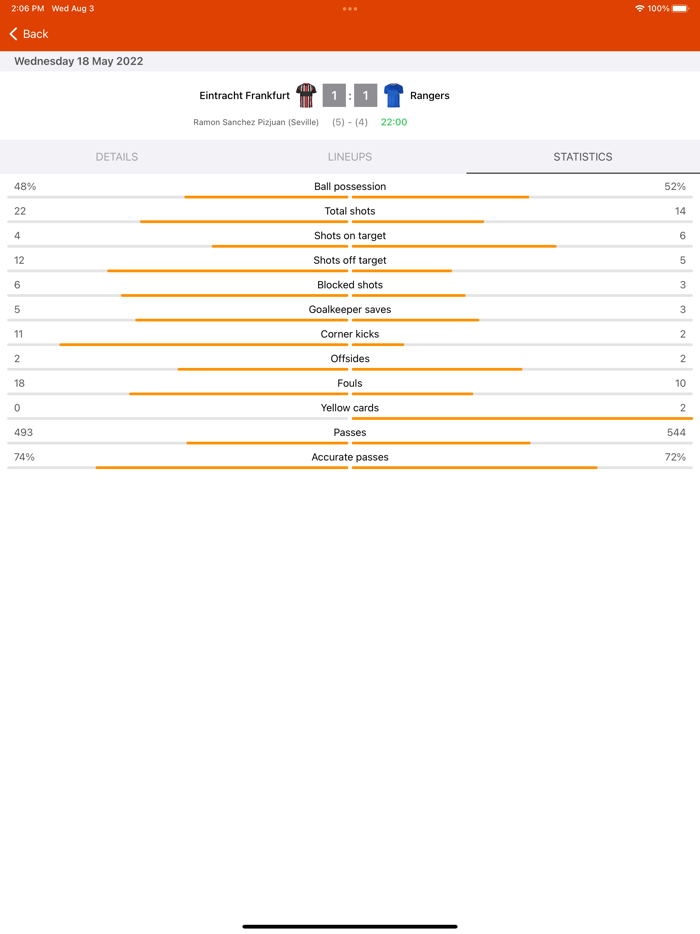Select the Eintracht Frankfurt jersey icon
This screenshot has width=700, height=934.
pyautogui.click(x=304, y=95)
